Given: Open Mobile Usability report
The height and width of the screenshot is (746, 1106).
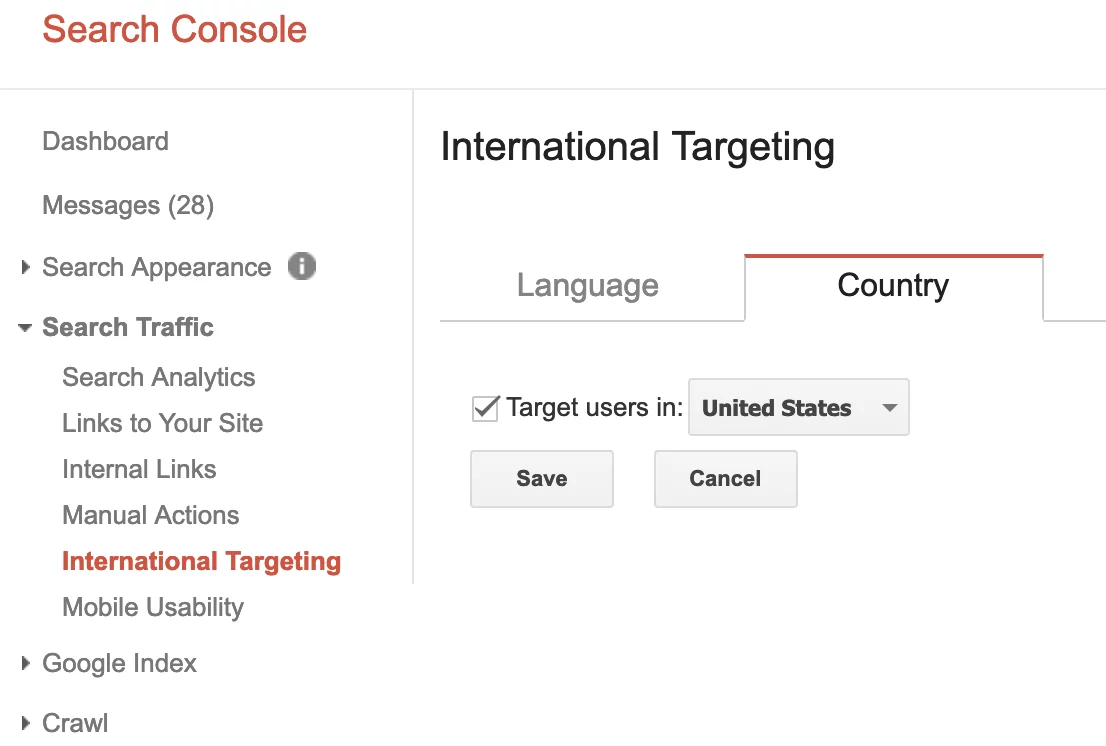Looking at the screenshot, I should tap(152, 608).
